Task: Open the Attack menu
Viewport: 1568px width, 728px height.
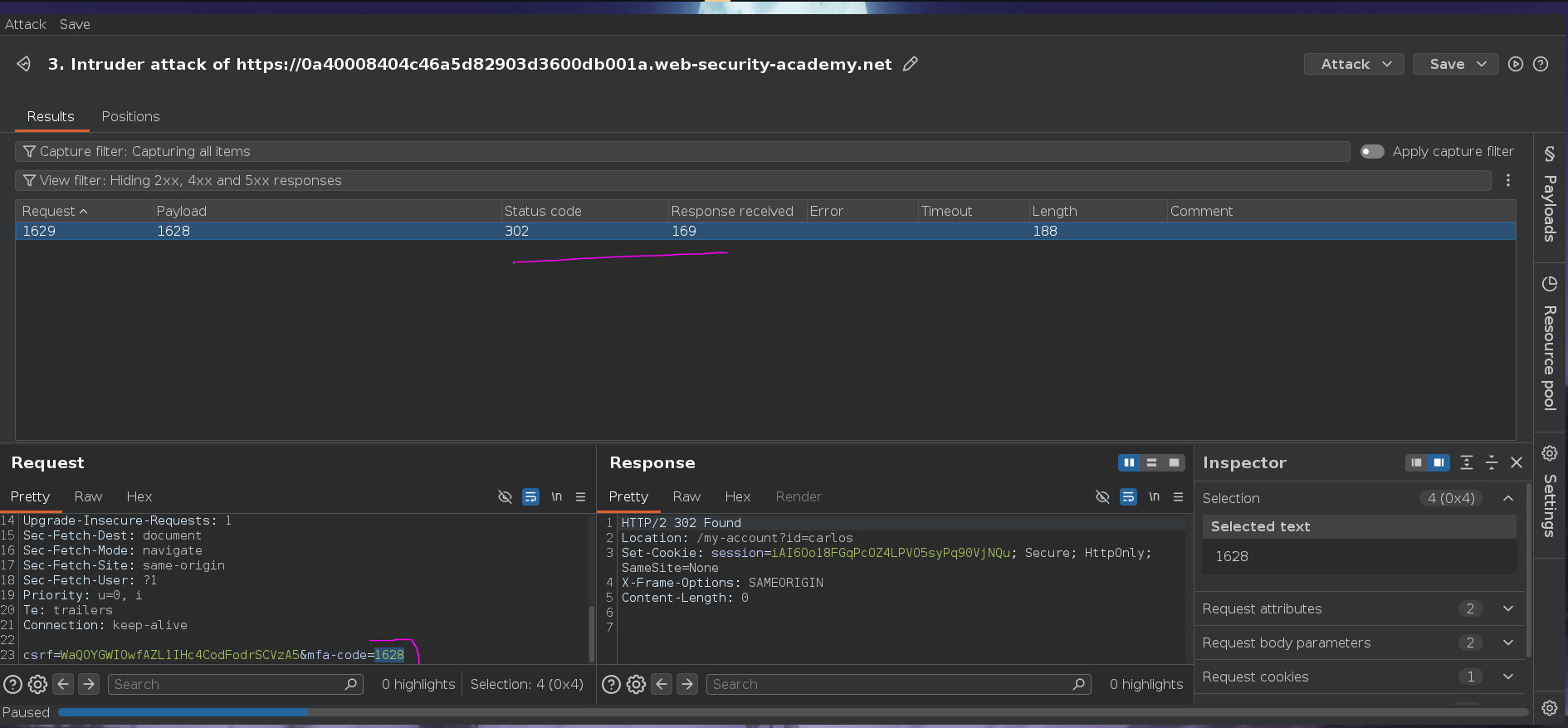Action: click(26, 24)
